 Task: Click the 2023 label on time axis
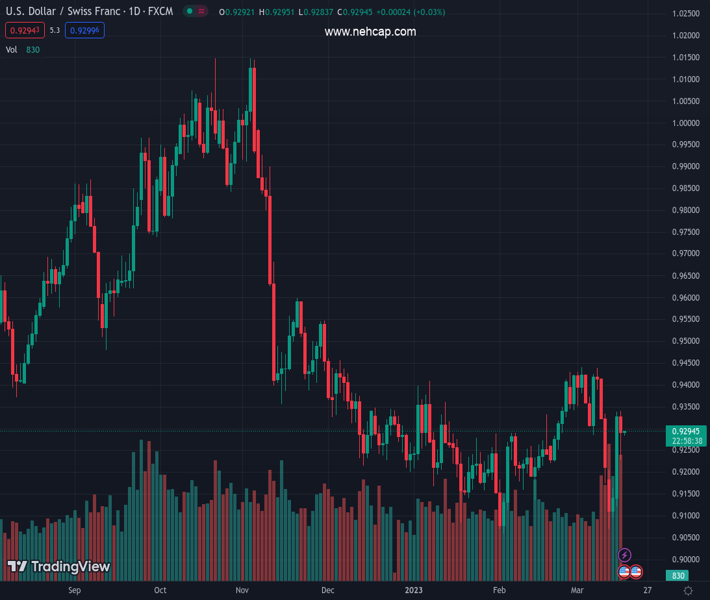coord(413,590)
